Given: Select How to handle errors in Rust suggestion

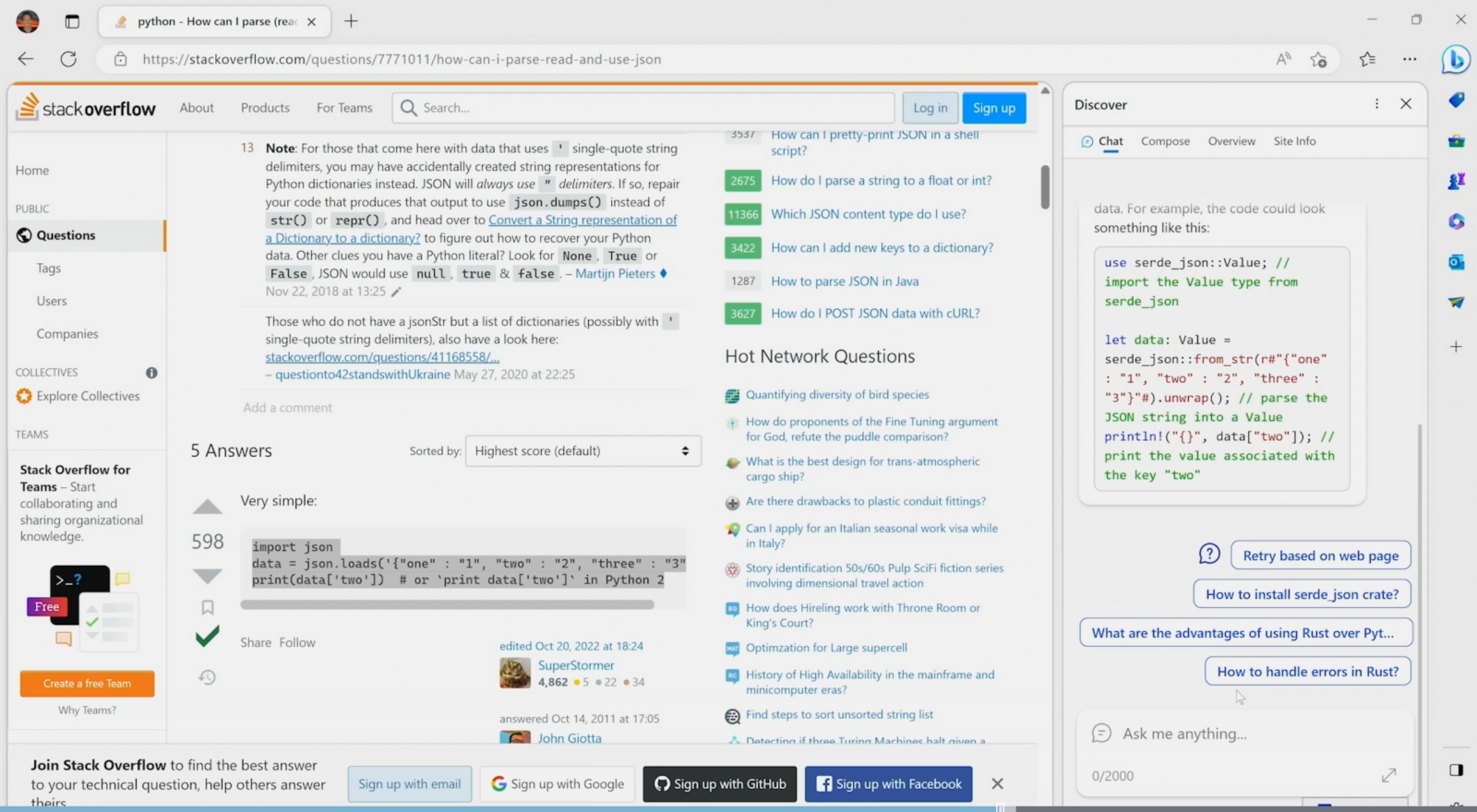Looking at the screenshot, I should [1307, 672].
